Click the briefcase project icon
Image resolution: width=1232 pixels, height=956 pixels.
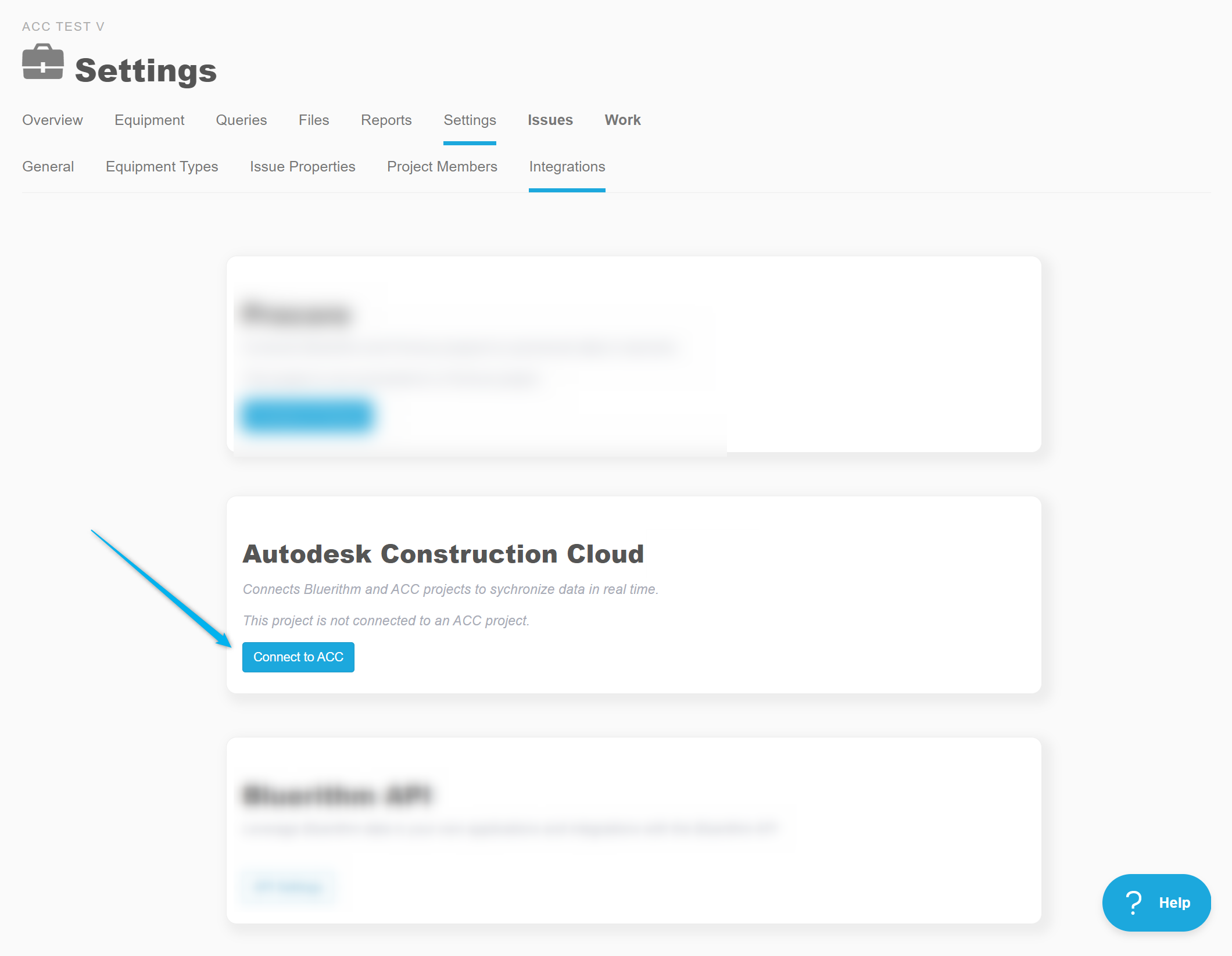42,62
